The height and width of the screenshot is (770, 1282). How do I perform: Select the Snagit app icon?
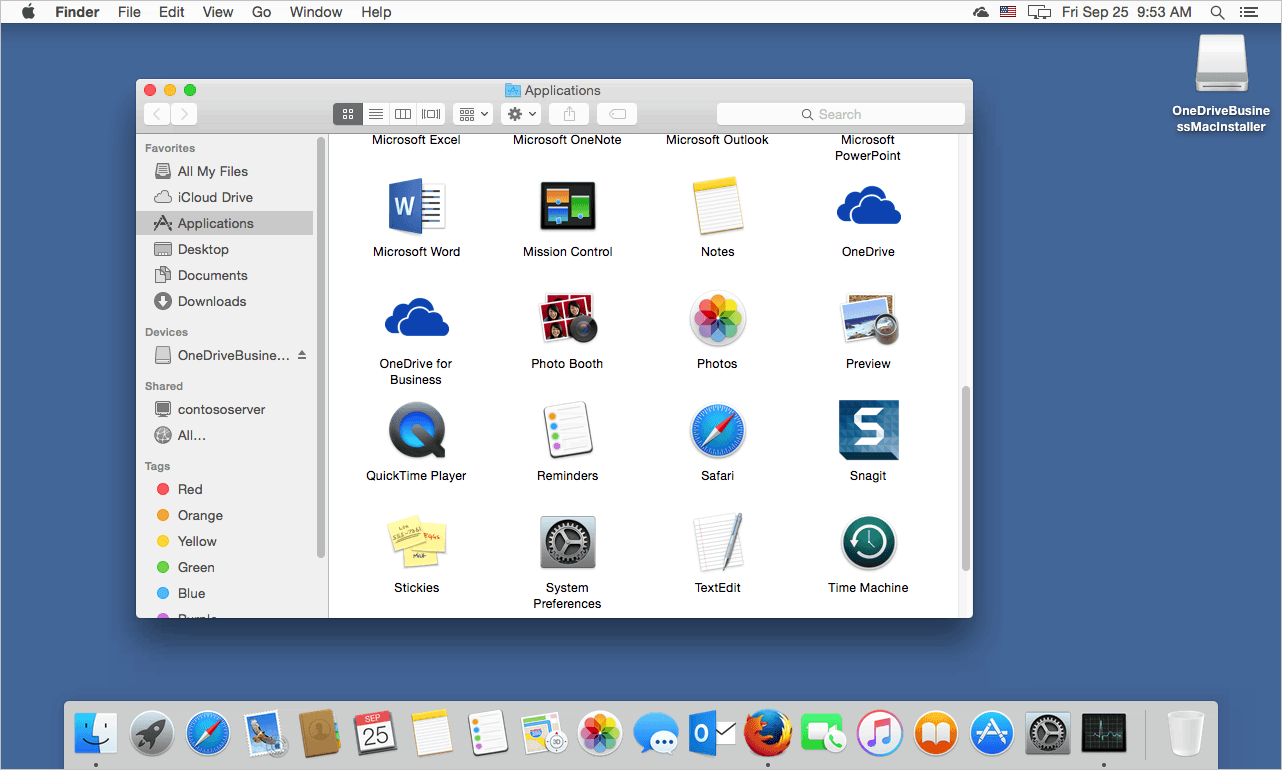(868, 430)
